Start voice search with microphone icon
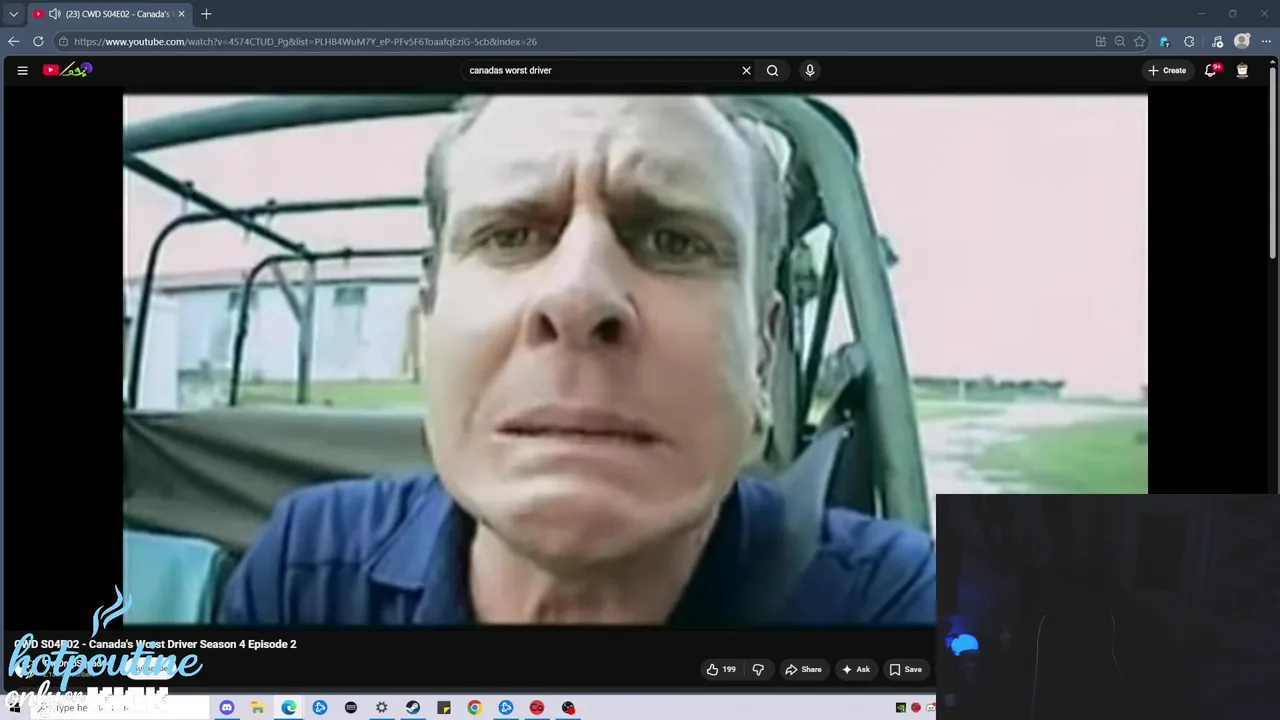The image size is (1280, 720). point(810,70)
